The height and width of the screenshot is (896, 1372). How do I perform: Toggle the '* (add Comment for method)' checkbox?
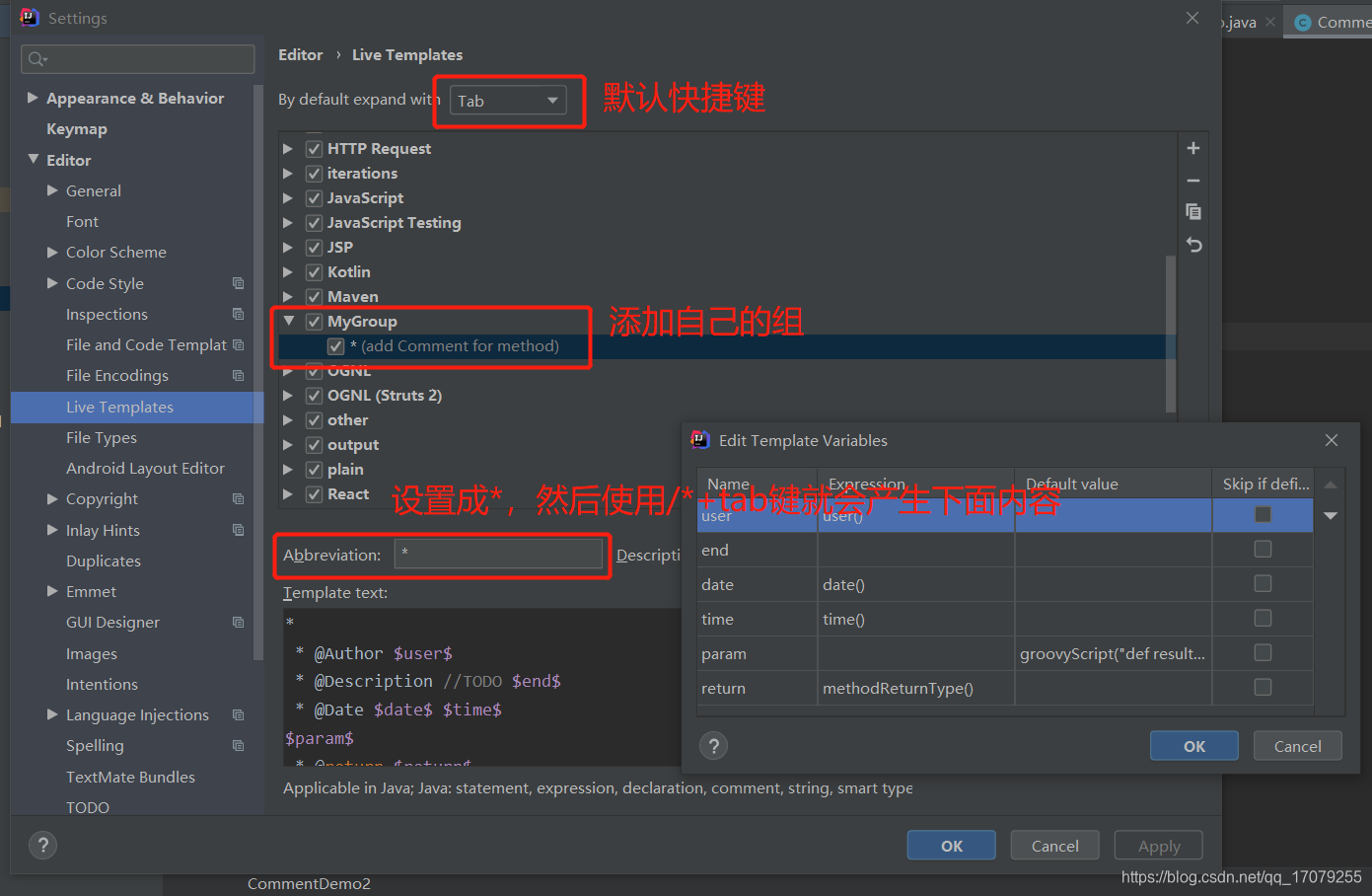[x=335, y=345]
